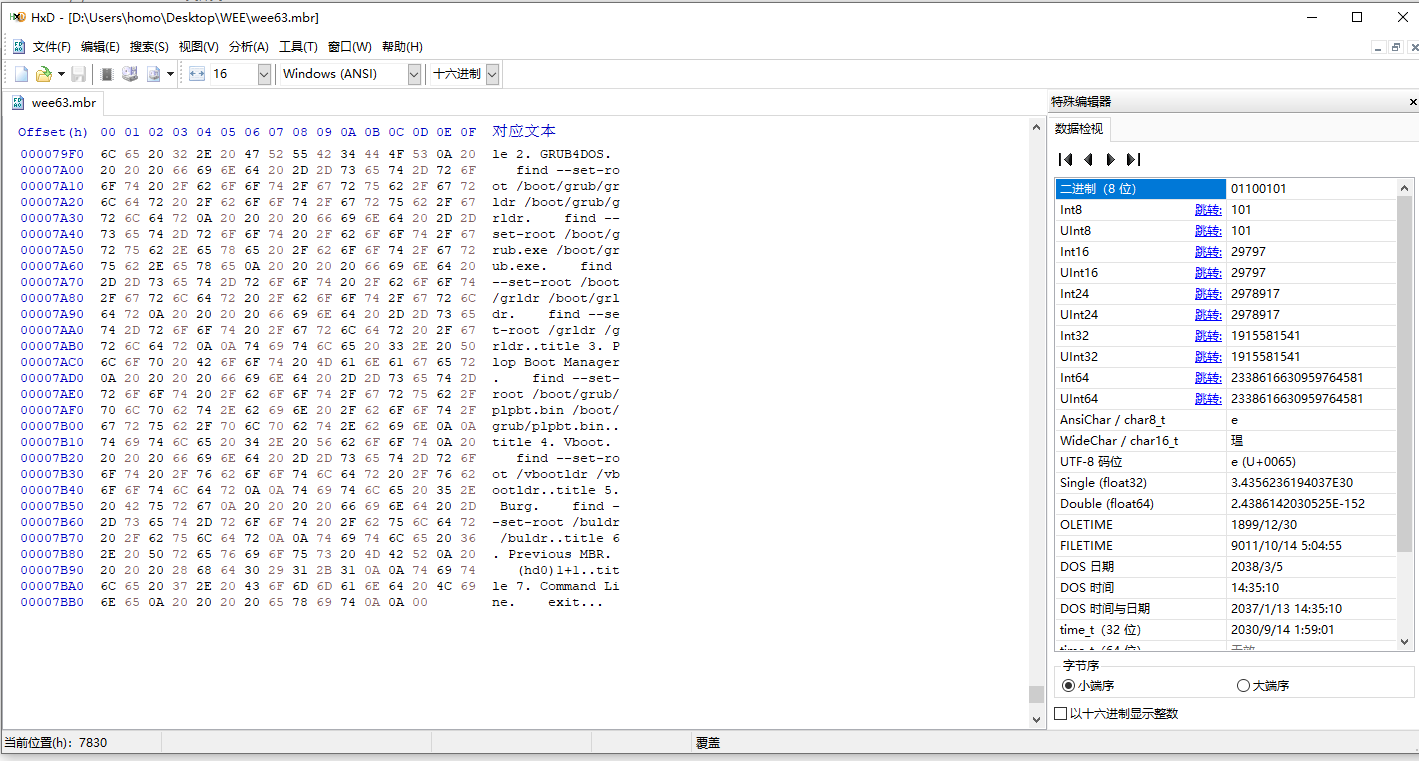This screenshot has height=761, width=1419.
Task: Click offset 00007A00 in the hex view
Action: (x=52, y=170)
